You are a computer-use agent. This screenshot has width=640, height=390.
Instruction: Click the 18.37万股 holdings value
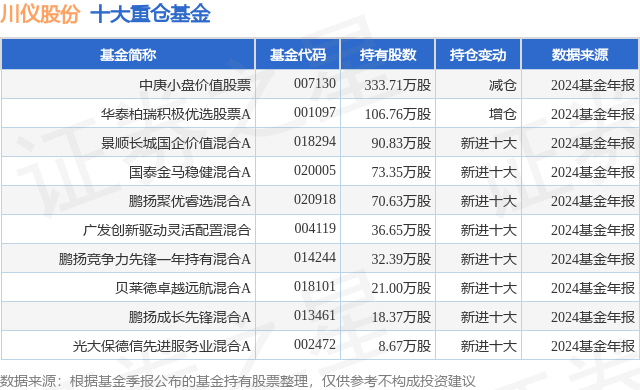click(401, 317)
